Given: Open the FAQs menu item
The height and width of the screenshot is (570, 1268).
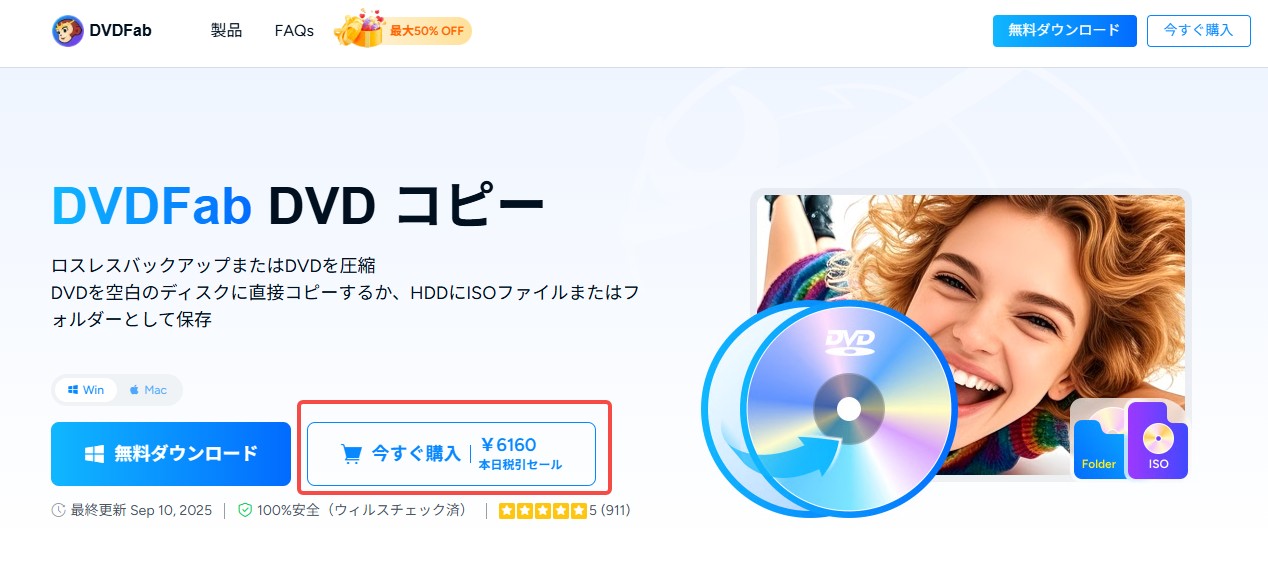Looking at the screenshot, I should [x=294, y=31].
